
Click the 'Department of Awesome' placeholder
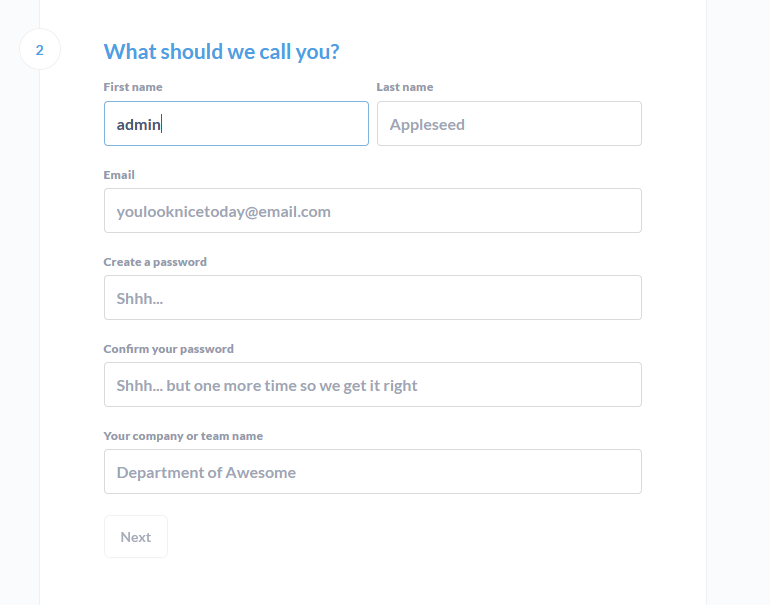(206, 472)
